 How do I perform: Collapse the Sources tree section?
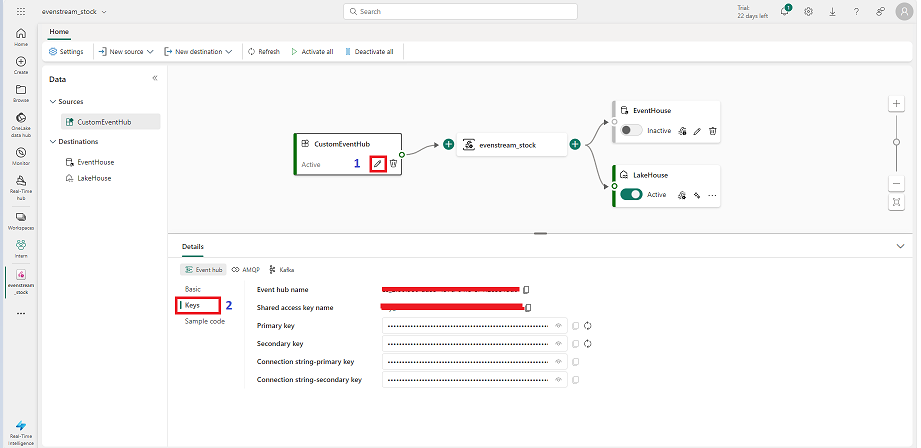click(x=53, y=102)
